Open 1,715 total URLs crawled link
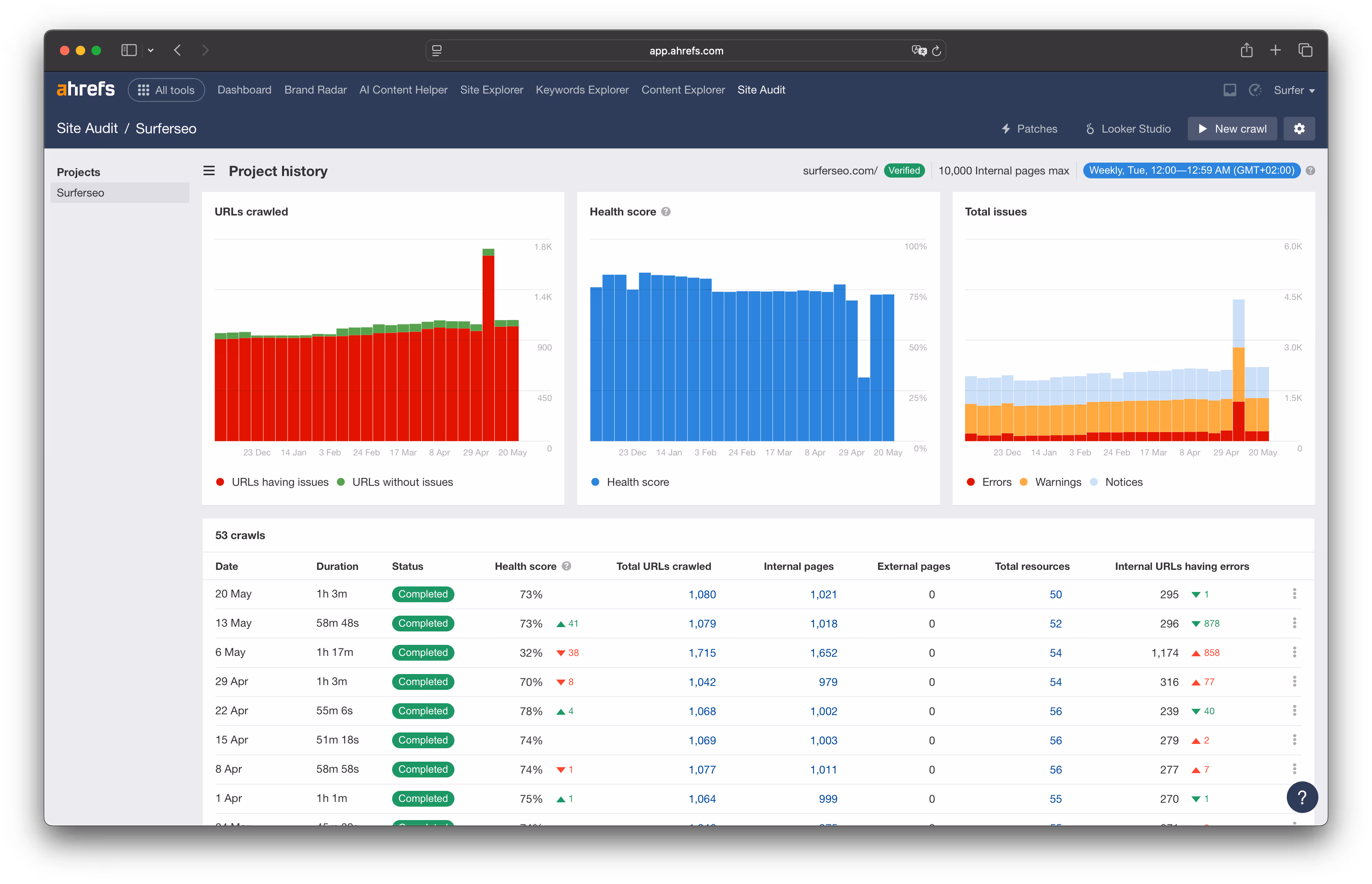Screen dimensions: 1372x884 tap(702, 653)
